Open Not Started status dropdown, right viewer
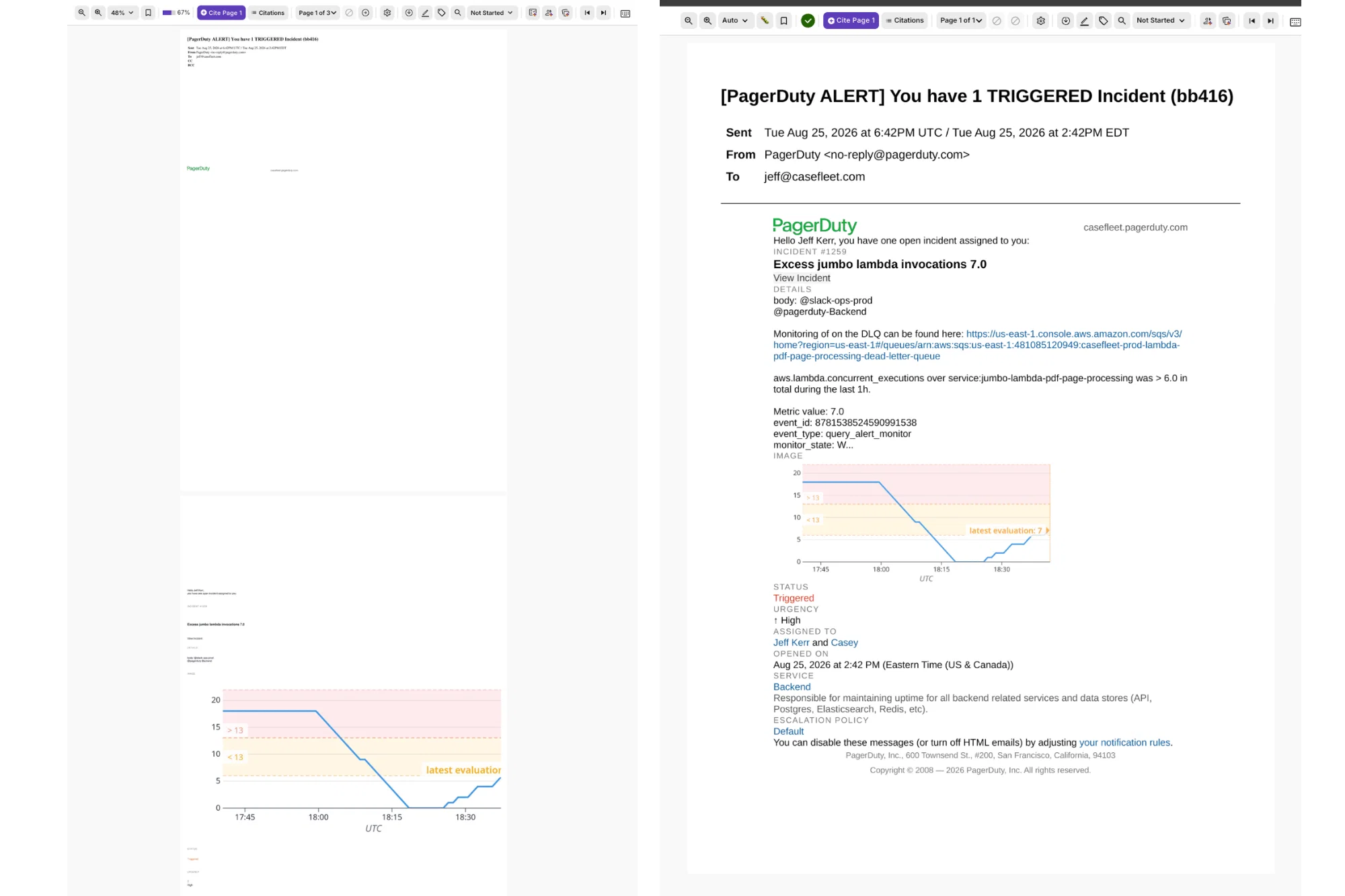Viewport: 1345px width, 896px height. click(x=1161, y=21)
